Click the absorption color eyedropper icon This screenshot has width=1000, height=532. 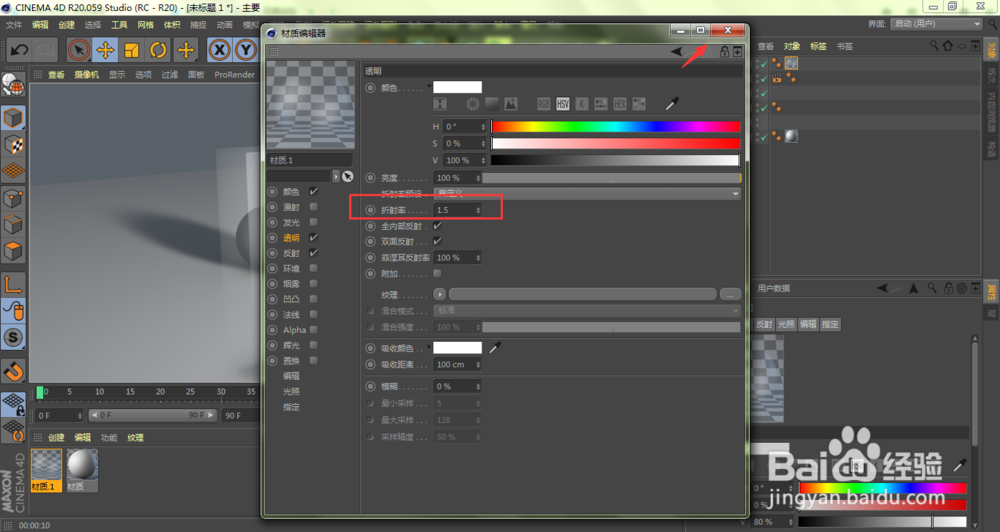click(x=494, y=348)
